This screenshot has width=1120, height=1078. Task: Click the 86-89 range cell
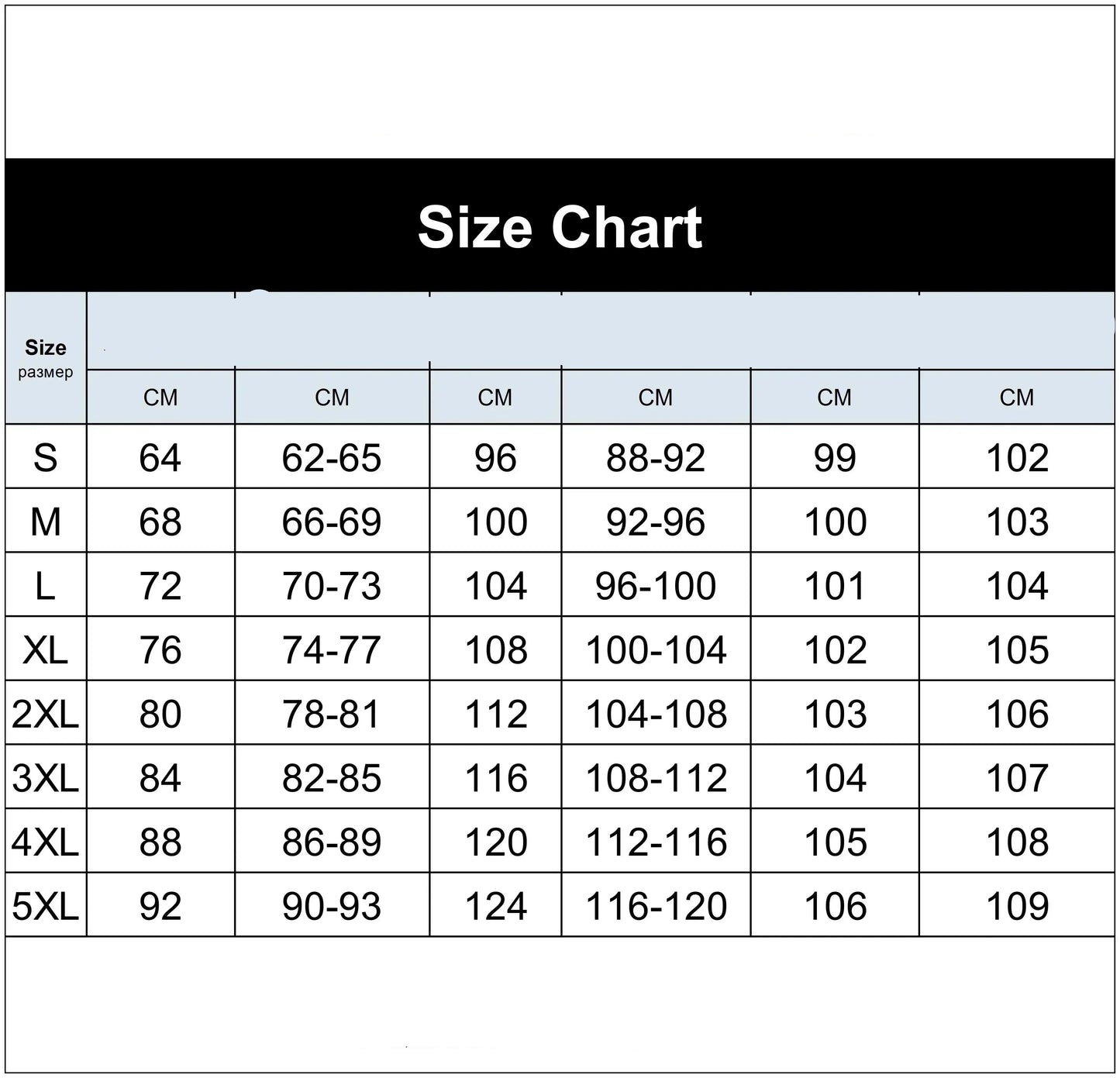point(332,842)
